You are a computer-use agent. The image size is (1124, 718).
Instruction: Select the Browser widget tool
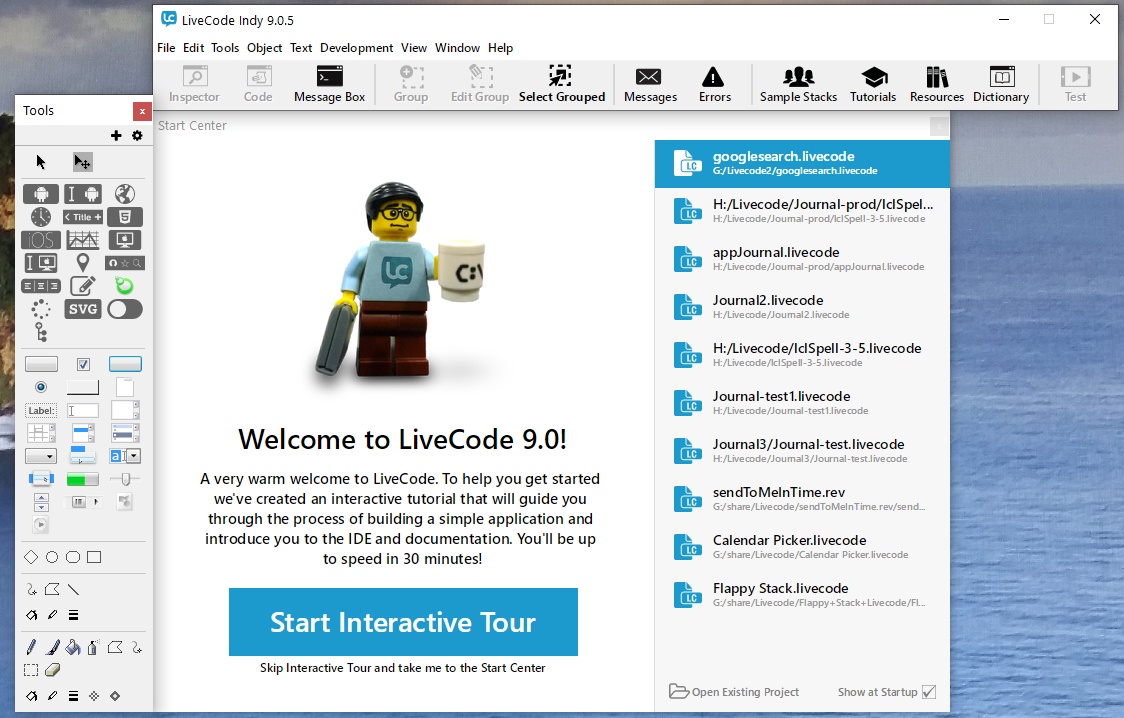click(125, 193)
